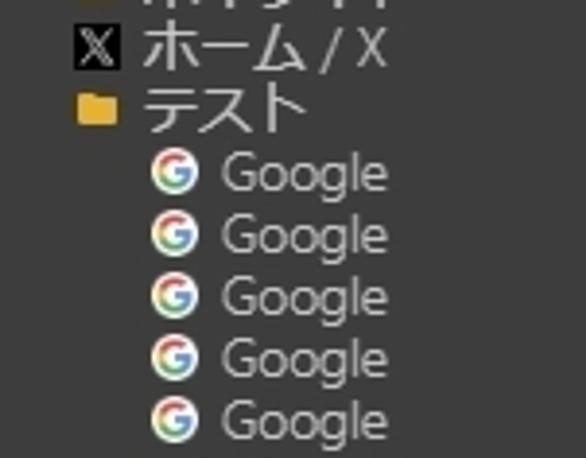Open the last Google bookmark label
The image size is (586, 458).
(305, 423)
